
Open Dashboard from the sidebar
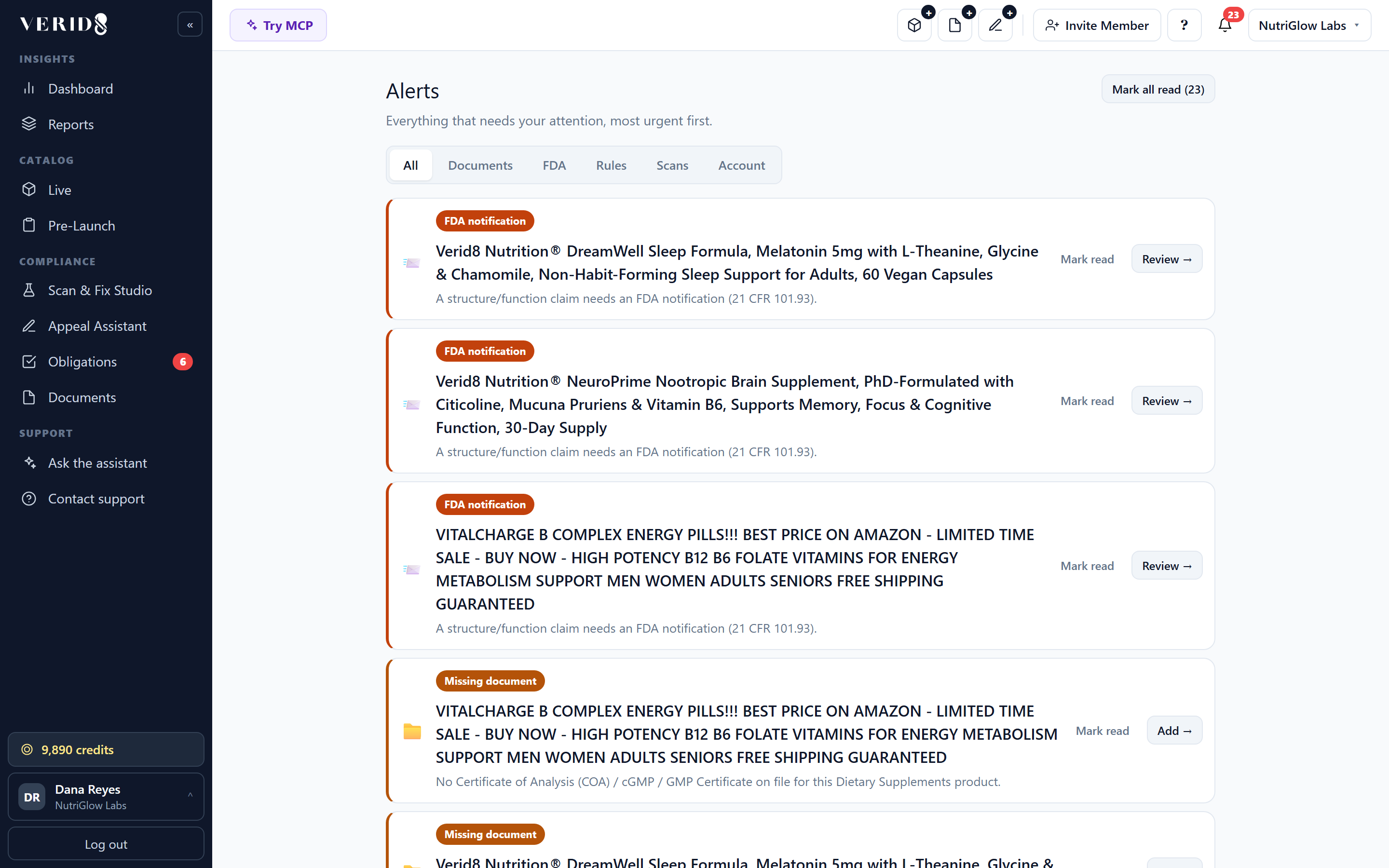point(106,89)
